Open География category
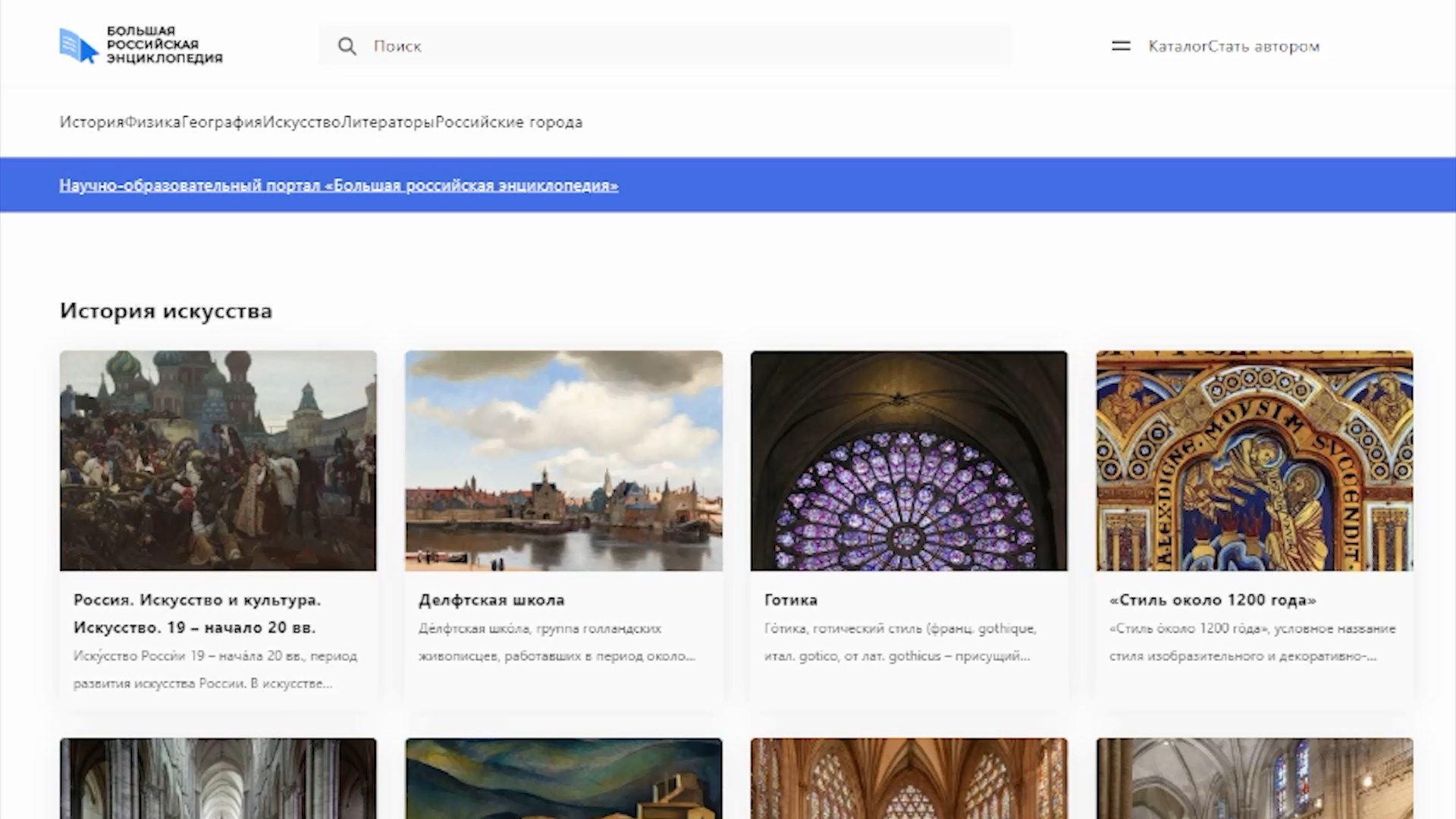Image resolution: width=1456 pixels, height=819 pixels. [x=221, y=122]
